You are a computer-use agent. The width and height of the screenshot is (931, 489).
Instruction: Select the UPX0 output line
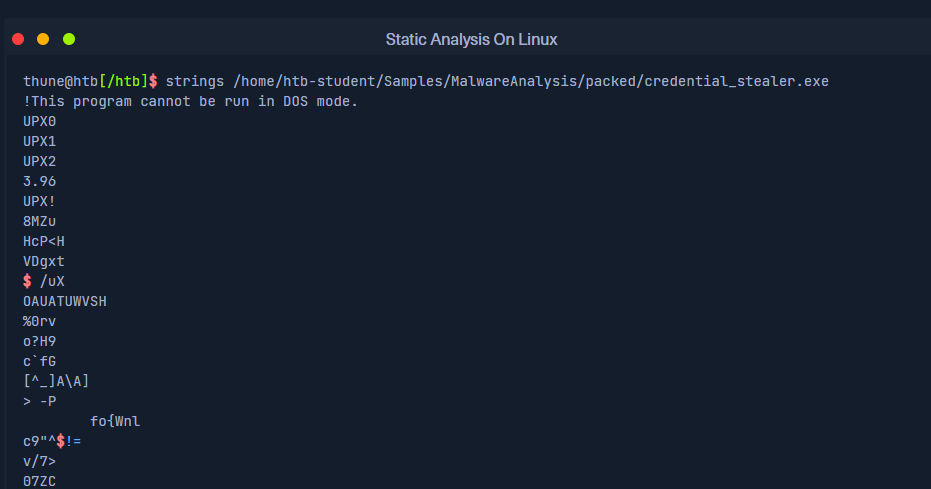tap(40, 121)
